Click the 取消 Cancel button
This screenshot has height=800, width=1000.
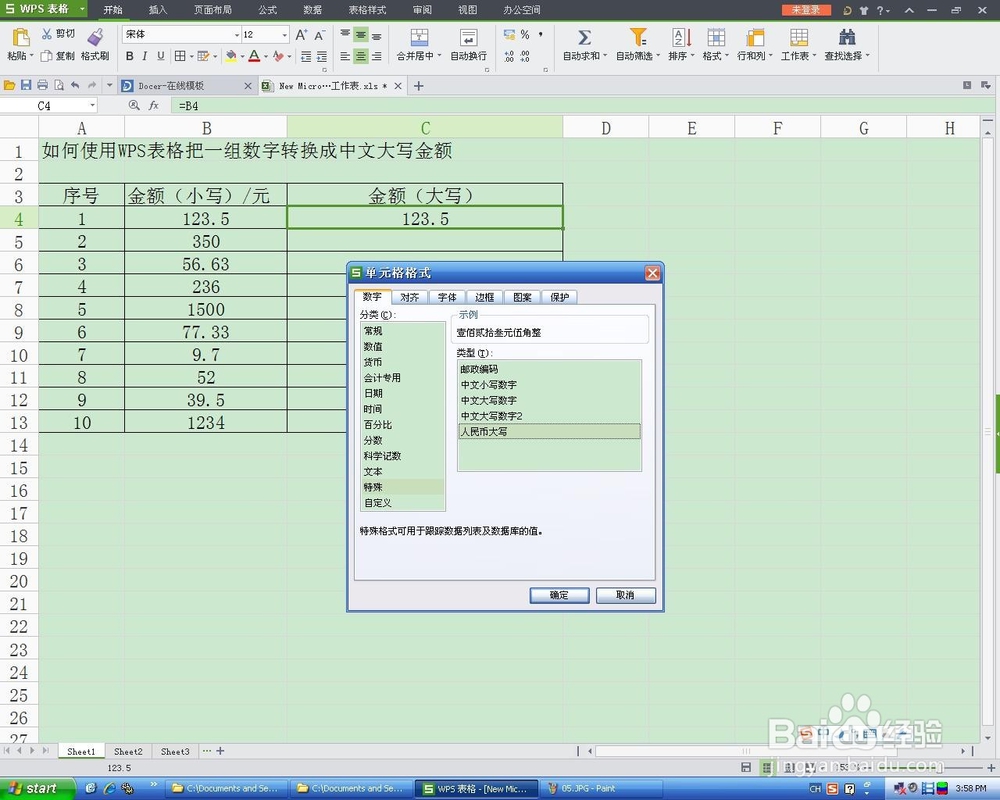tap(625, 595)
